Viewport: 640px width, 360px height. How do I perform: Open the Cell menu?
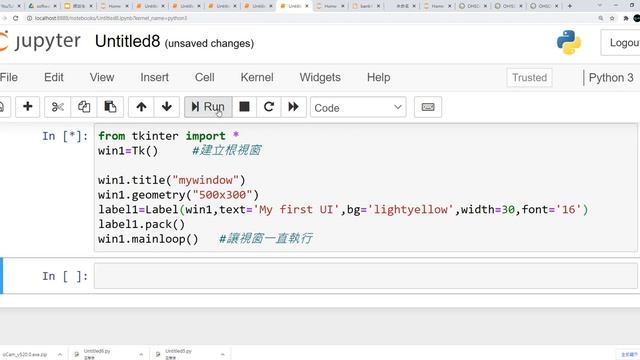(x=204, y=78)
